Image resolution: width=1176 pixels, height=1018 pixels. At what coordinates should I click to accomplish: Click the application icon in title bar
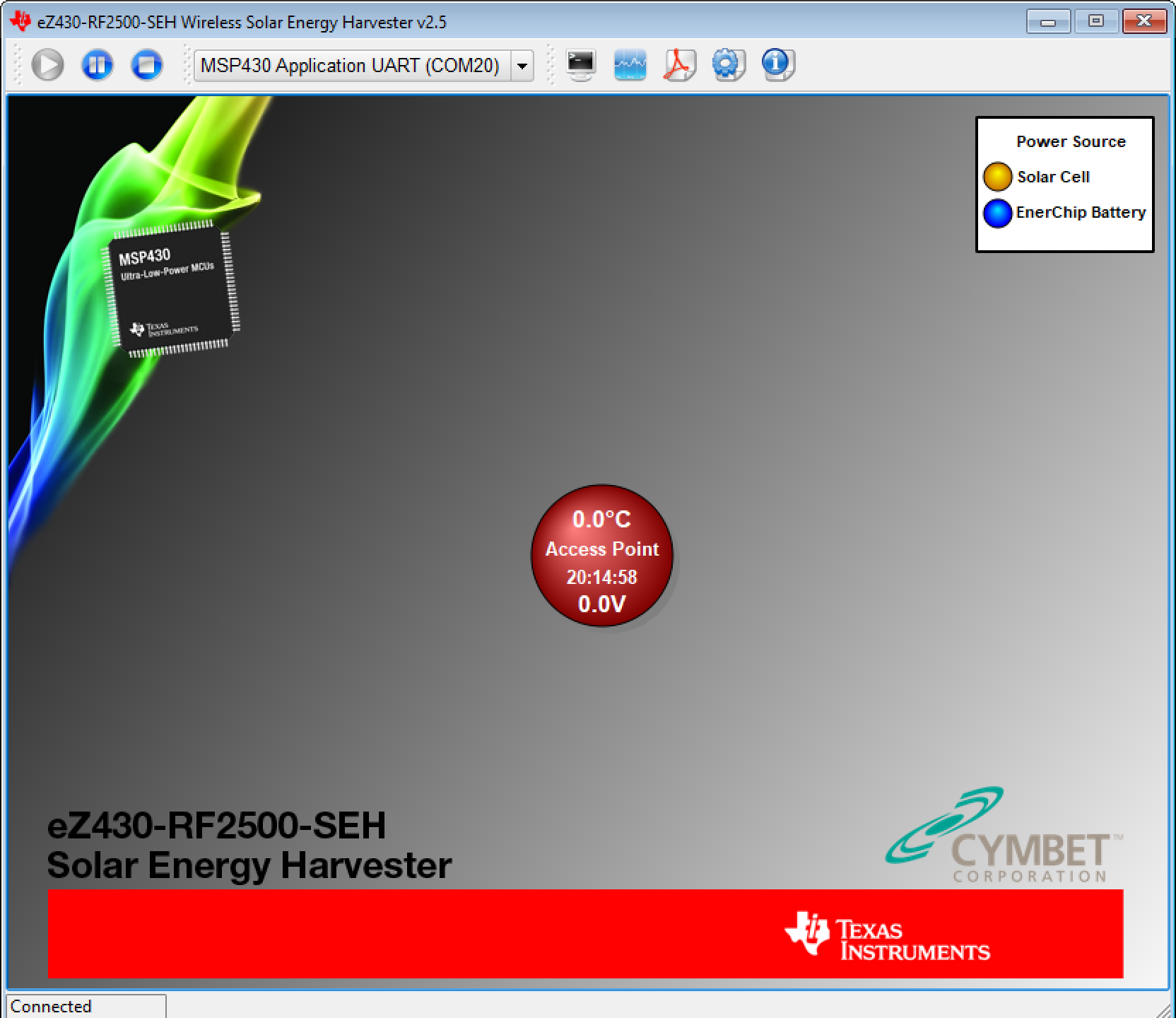pyautogui.click(x=20, y=22)
